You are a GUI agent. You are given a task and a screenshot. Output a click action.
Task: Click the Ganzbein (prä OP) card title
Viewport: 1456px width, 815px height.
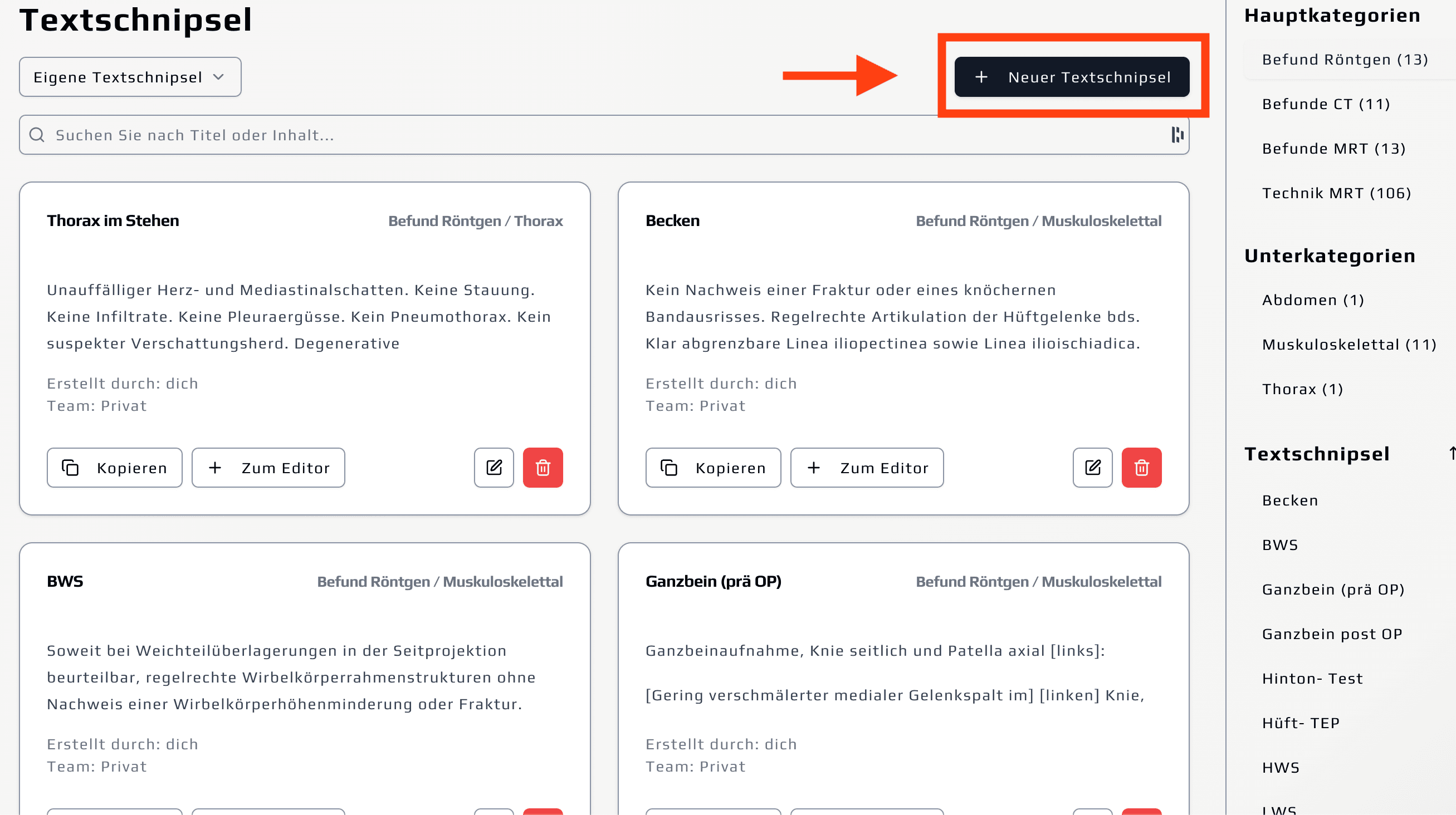pos(714,582)
